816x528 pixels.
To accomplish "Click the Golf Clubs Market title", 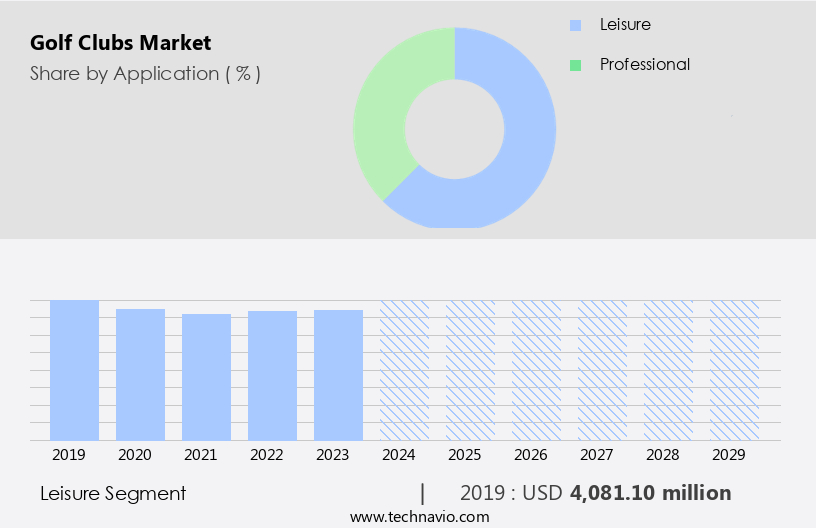I will pyautogui.click(x=121, y=43).
